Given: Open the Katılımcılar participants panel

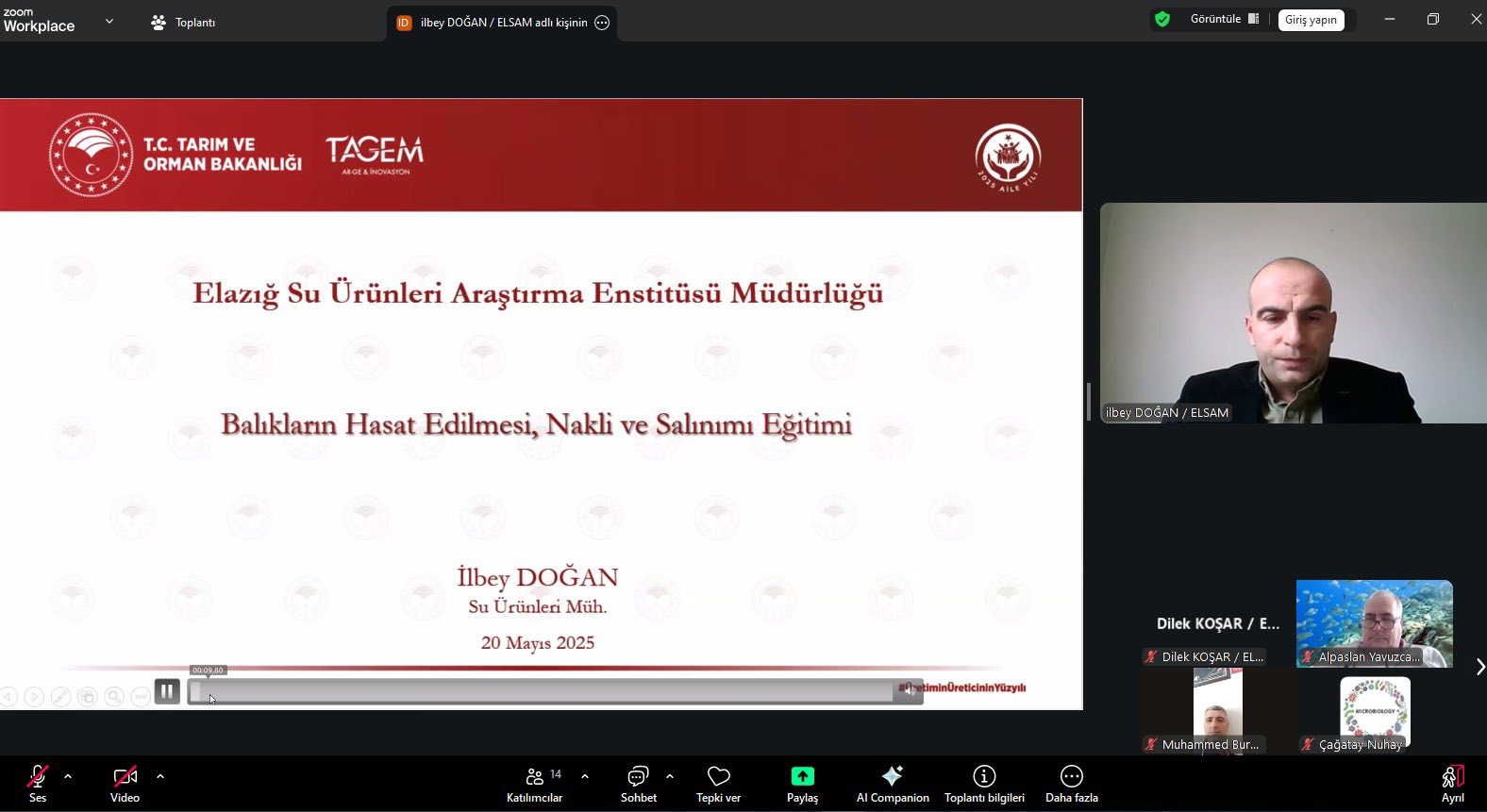Looking at the screenshot, I should [534, 784].
